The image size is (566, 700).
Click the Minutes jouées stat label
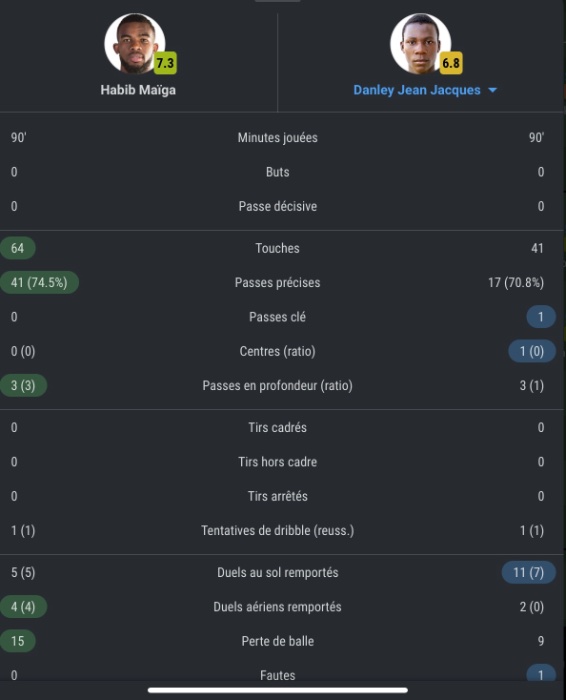278,138
